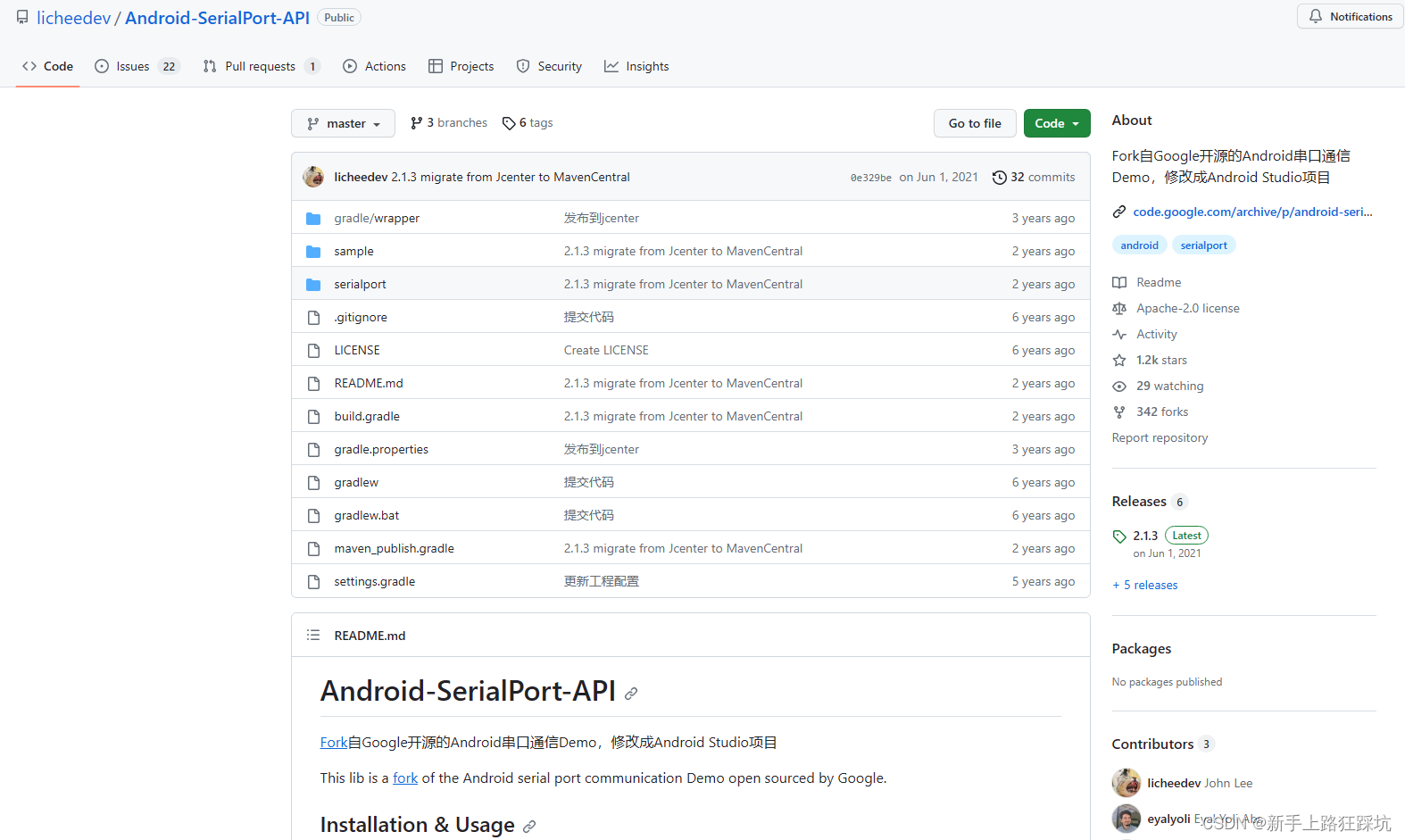This screenshot has width=1405, height=840.
Task: Click the android topic tag
Action: click(1139, 245)
